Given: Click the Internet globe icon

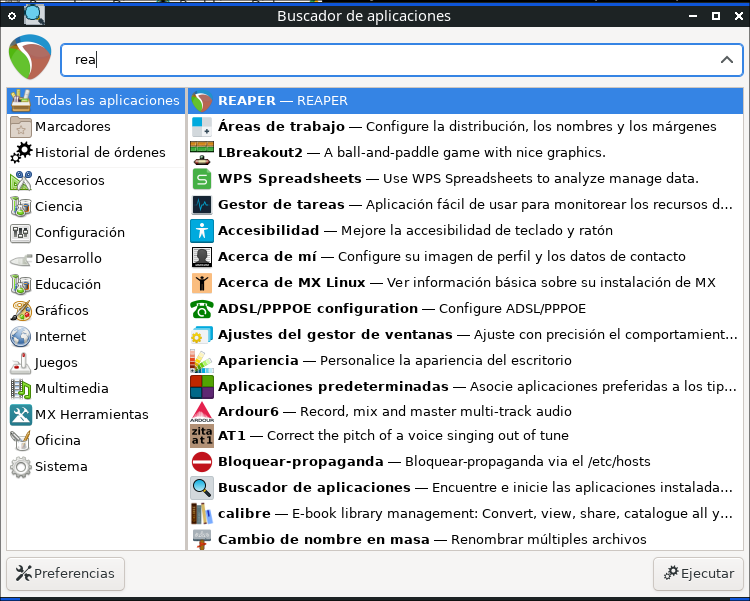Looking at the screenshot, I should [21, 336].
